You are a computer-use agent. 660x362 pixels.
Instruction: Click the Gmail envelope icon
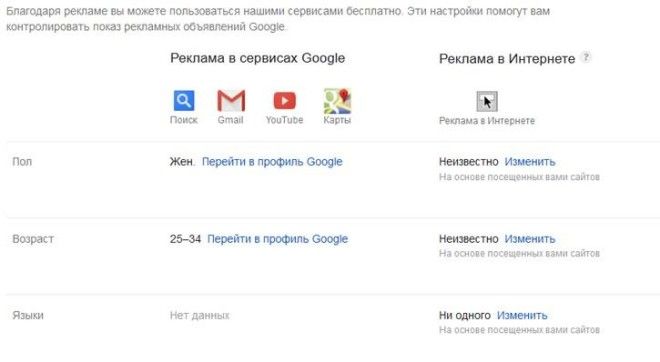pos(231,101)
